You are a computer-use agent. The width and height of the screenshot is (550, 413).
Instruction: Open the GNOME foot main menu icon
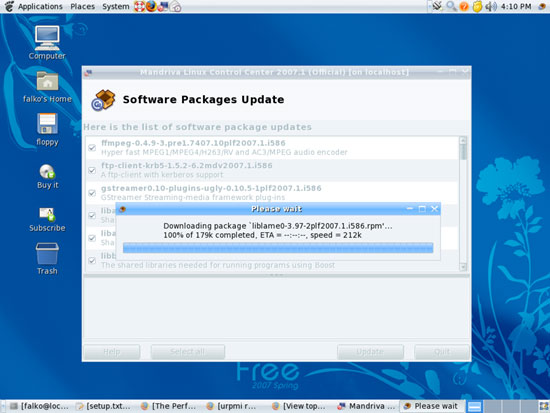[x=8, y=6]
